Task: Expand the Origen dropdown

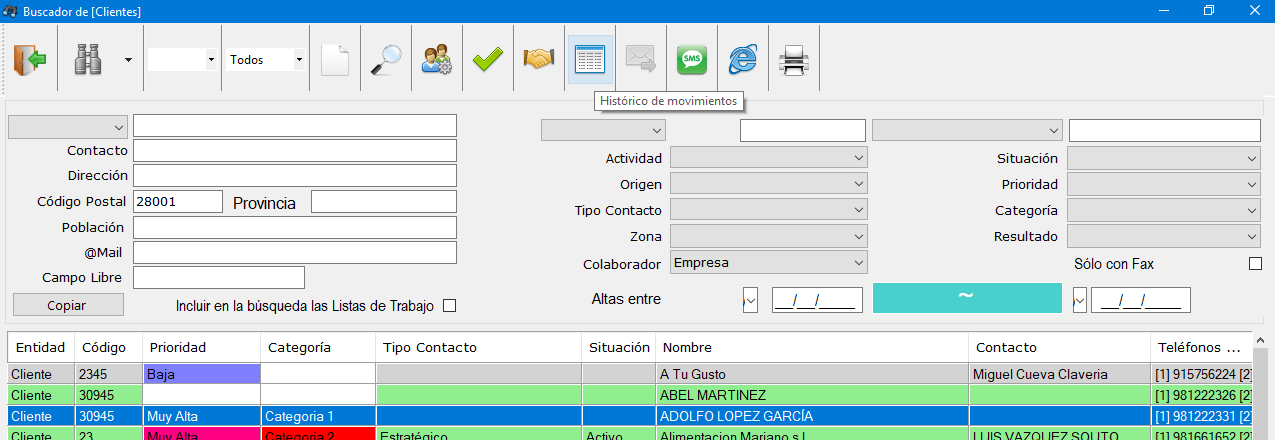Action: [768, 184]
